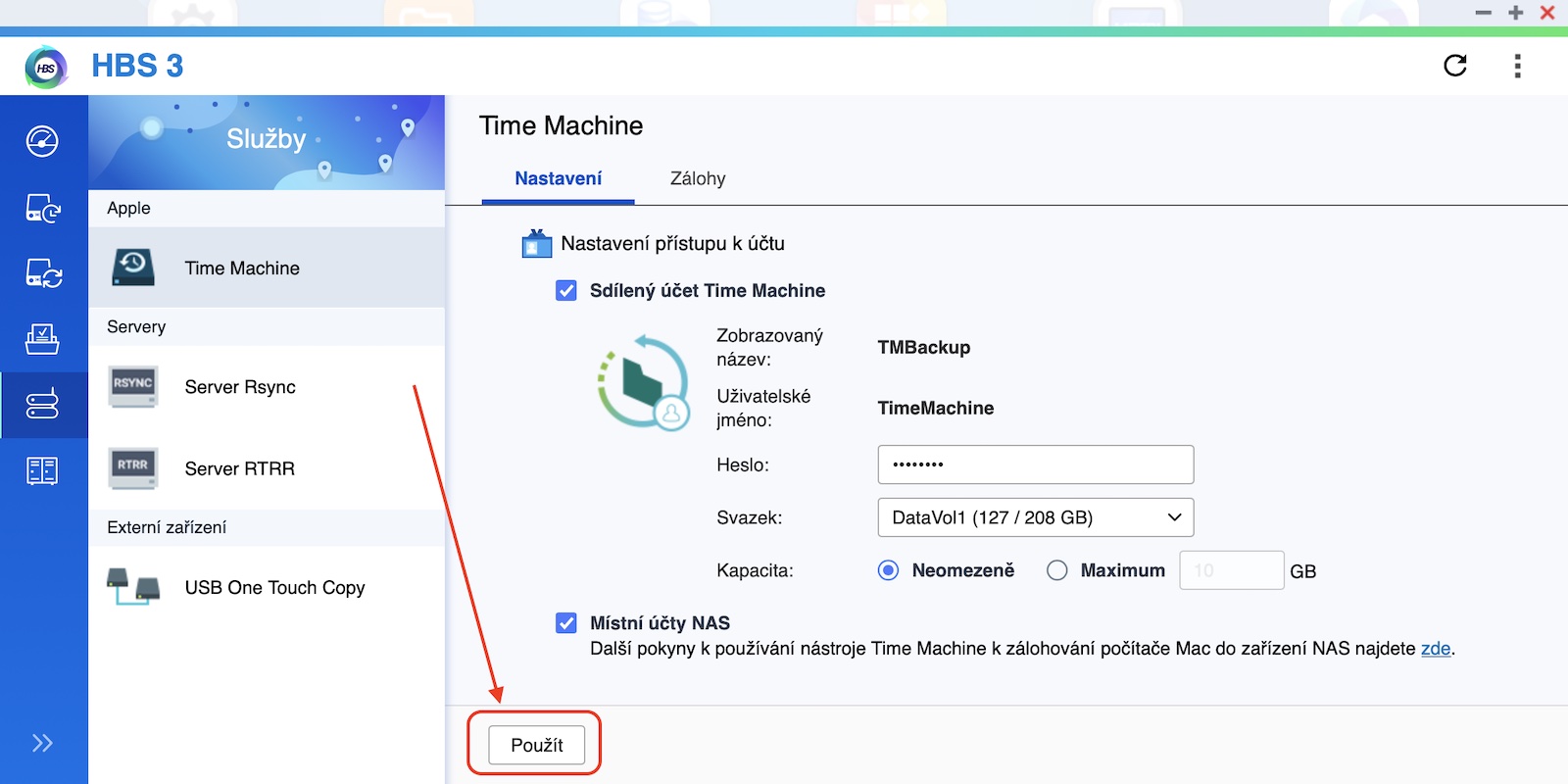Click the Heslo password field

tap(1036, 465)
